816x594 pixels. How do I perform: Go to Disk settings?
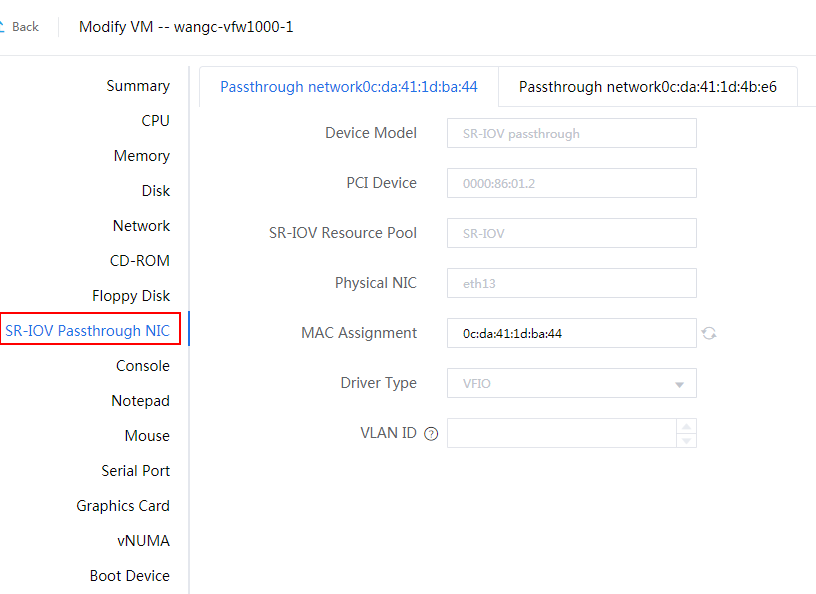156,191
